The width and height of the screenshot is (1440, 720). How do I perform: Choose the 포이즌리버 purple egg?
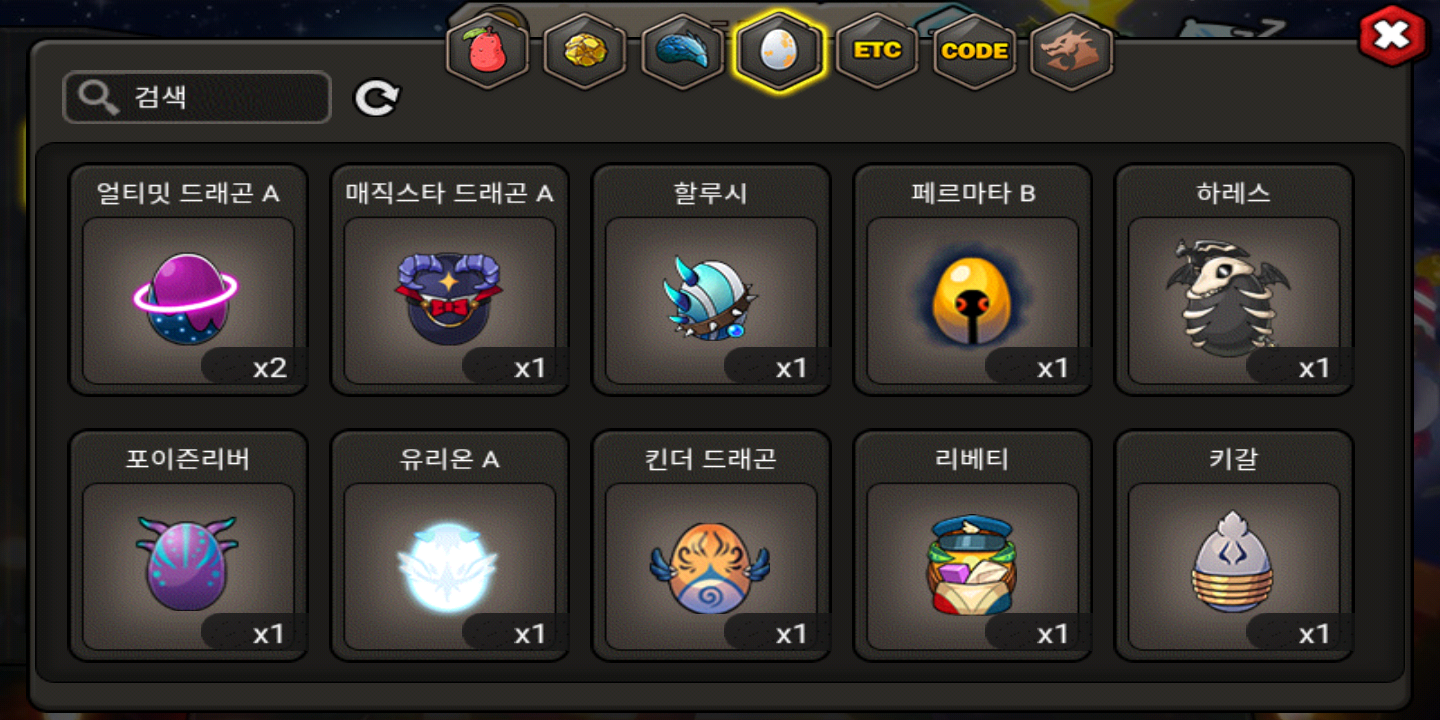coord(188,546)
